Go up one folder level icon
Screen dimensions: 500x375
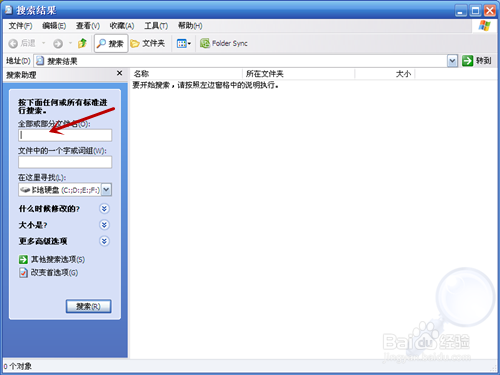(82, 43)
